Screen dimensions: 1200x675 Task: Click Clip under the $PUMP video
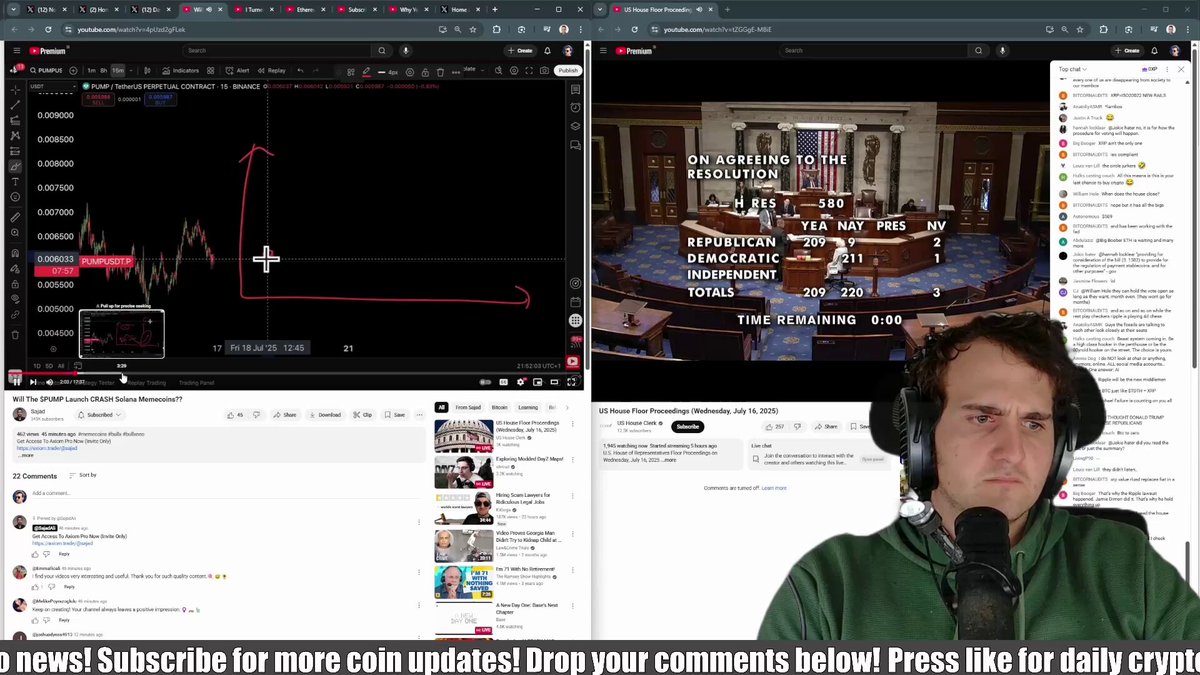coord(362,415)
